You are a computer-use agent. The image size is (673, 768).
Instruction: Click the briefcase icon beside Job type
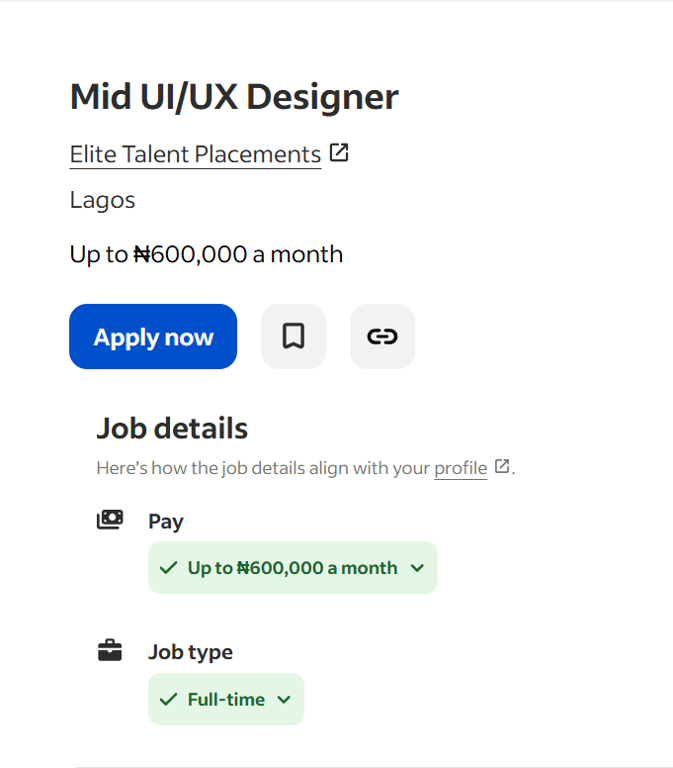[109, 651]
